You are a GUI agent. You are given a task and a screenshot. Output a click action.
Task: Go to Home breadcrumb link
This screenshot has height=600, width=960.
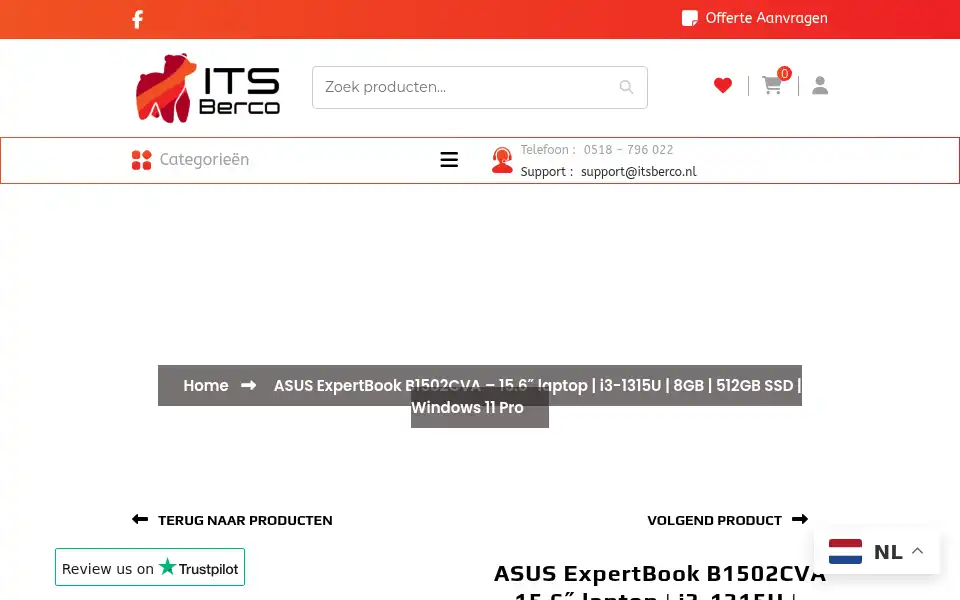pos(206,386)
